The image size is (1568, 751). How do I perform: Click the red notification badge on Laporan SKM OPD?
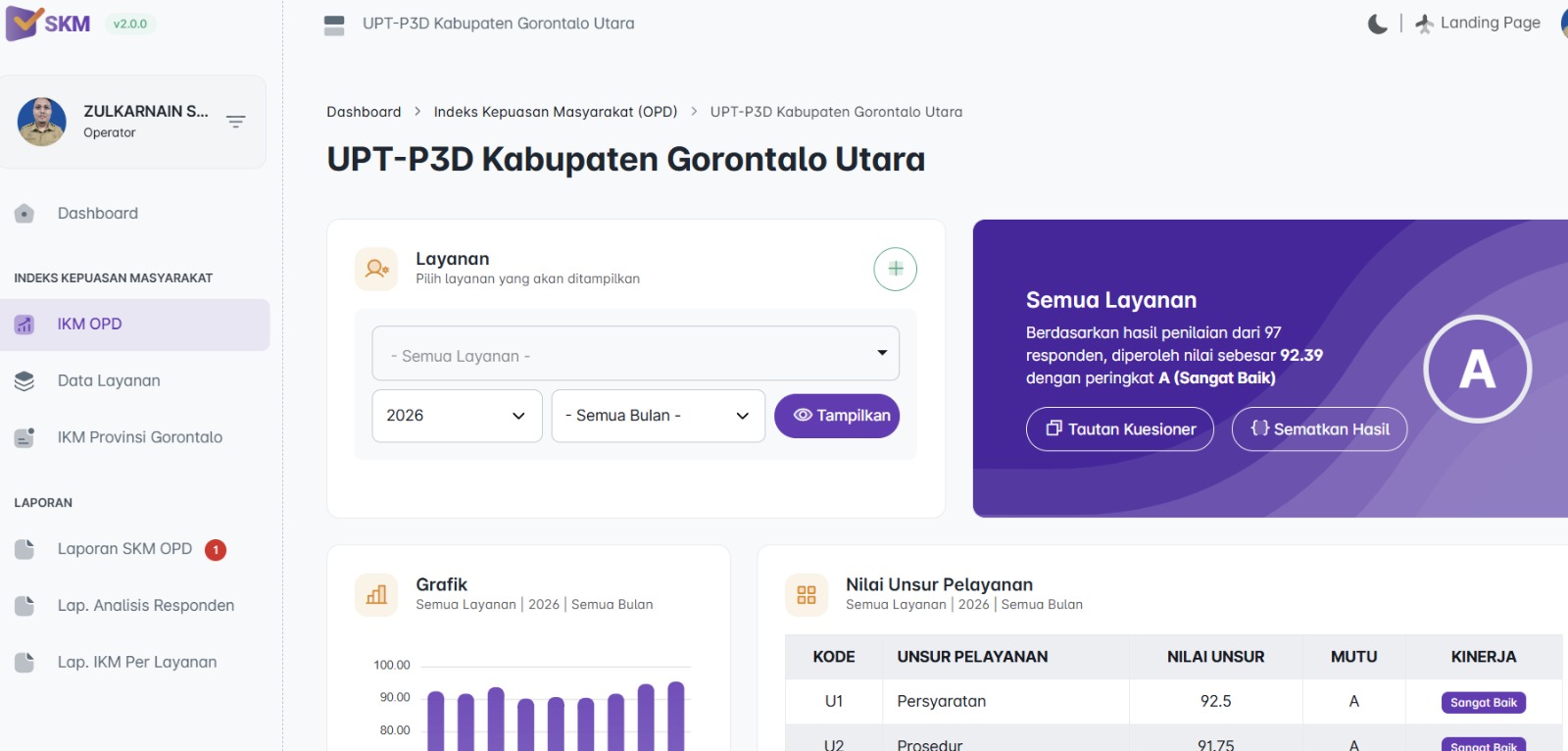216,550
